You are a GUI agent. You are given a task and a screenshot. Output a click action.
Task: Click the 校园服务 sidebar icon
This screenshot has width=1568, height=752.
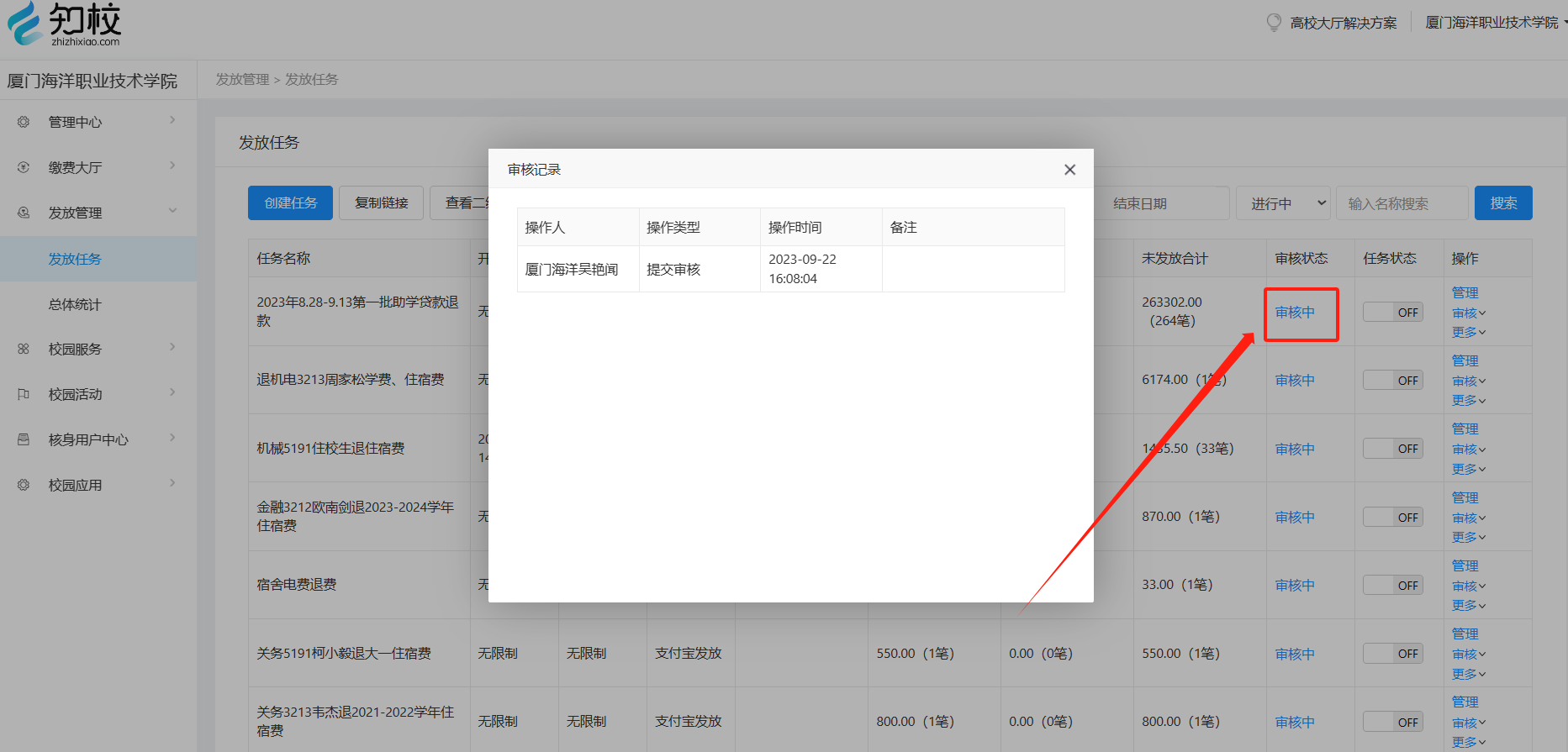[24, 349]
